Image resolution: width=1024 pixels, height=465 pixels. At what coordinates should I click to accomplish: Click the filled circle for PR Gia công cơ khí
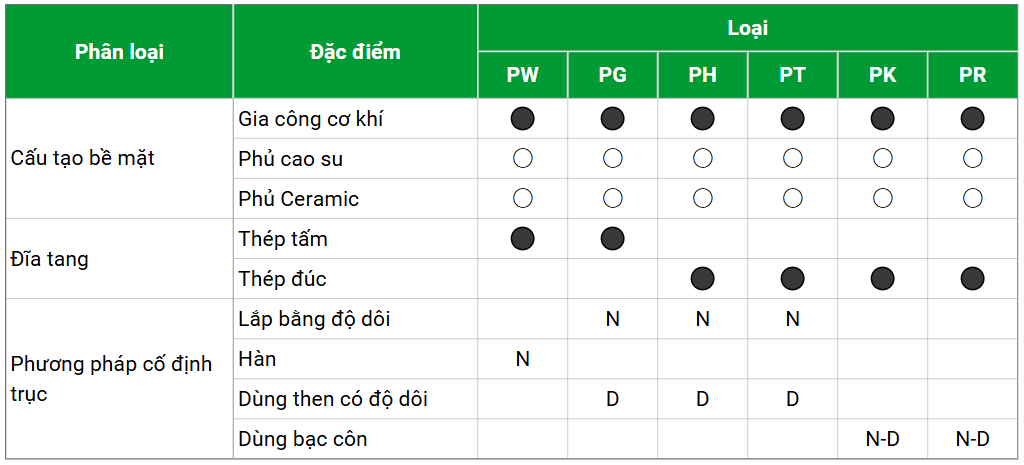pos(972,119)
